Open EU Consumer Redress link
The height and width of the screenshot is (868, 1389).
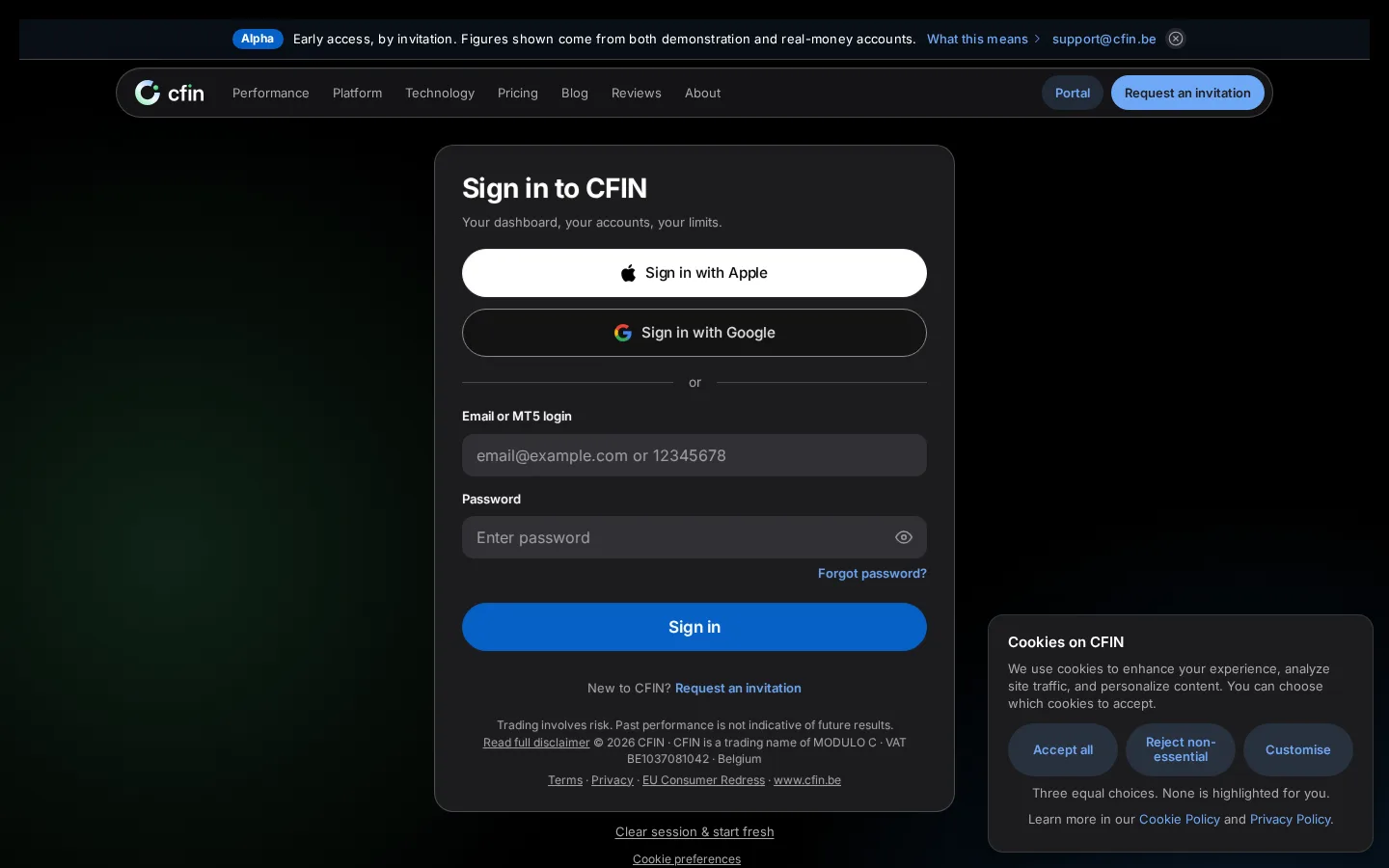click(x=703, y=780)
